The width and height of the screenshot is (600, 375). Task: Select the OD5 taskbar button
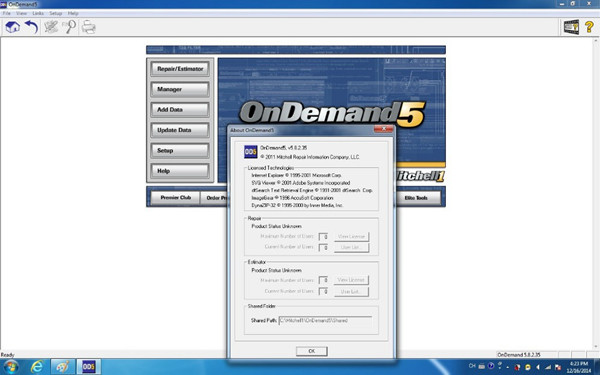tap(89, 367)
